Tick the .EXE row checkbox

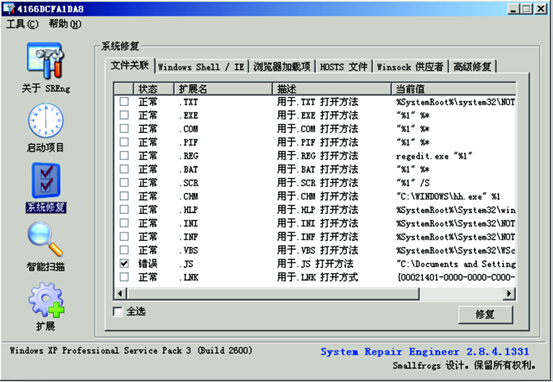pos(124,115)
